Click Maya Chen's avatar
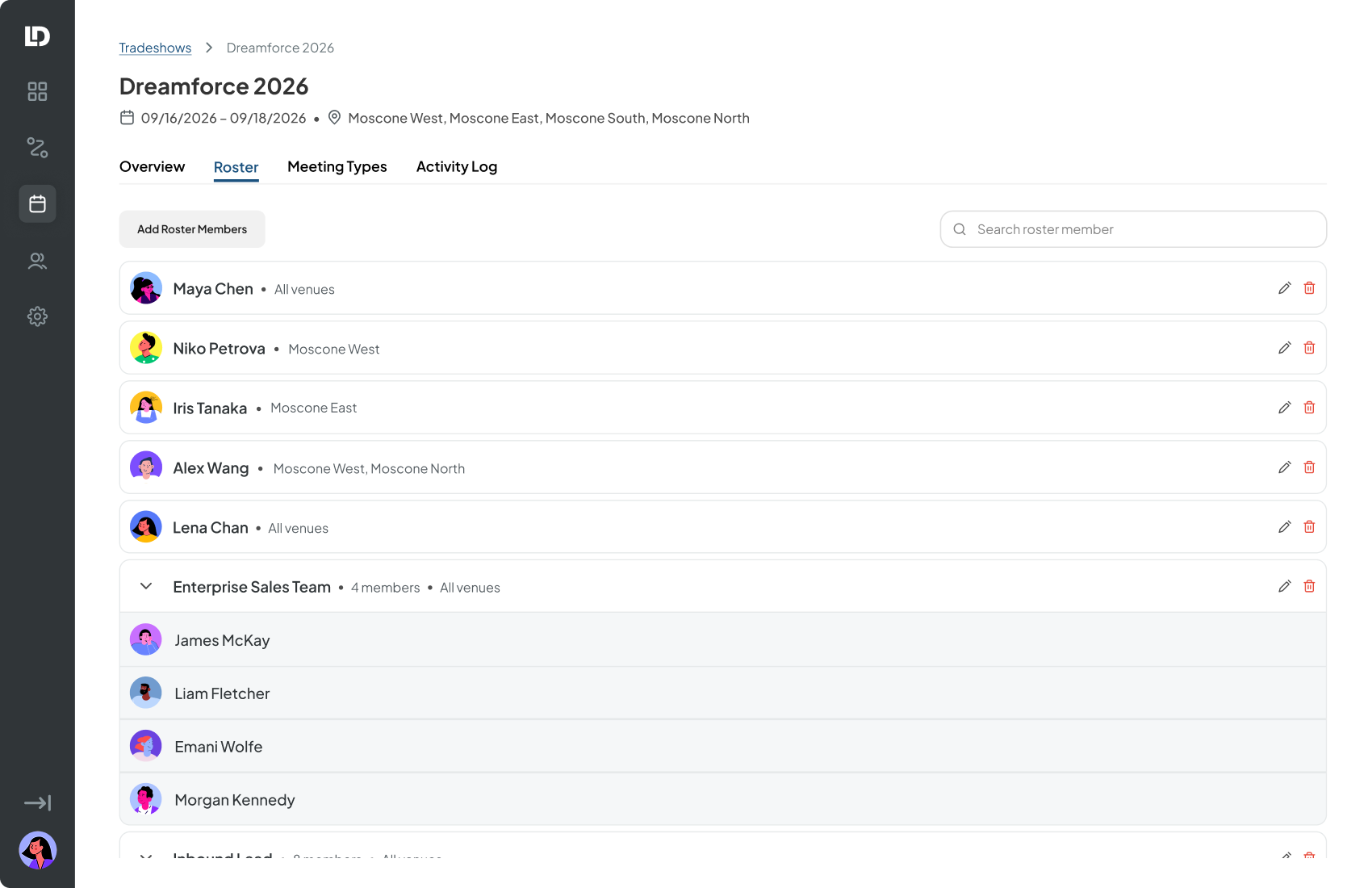 (146, 288)
